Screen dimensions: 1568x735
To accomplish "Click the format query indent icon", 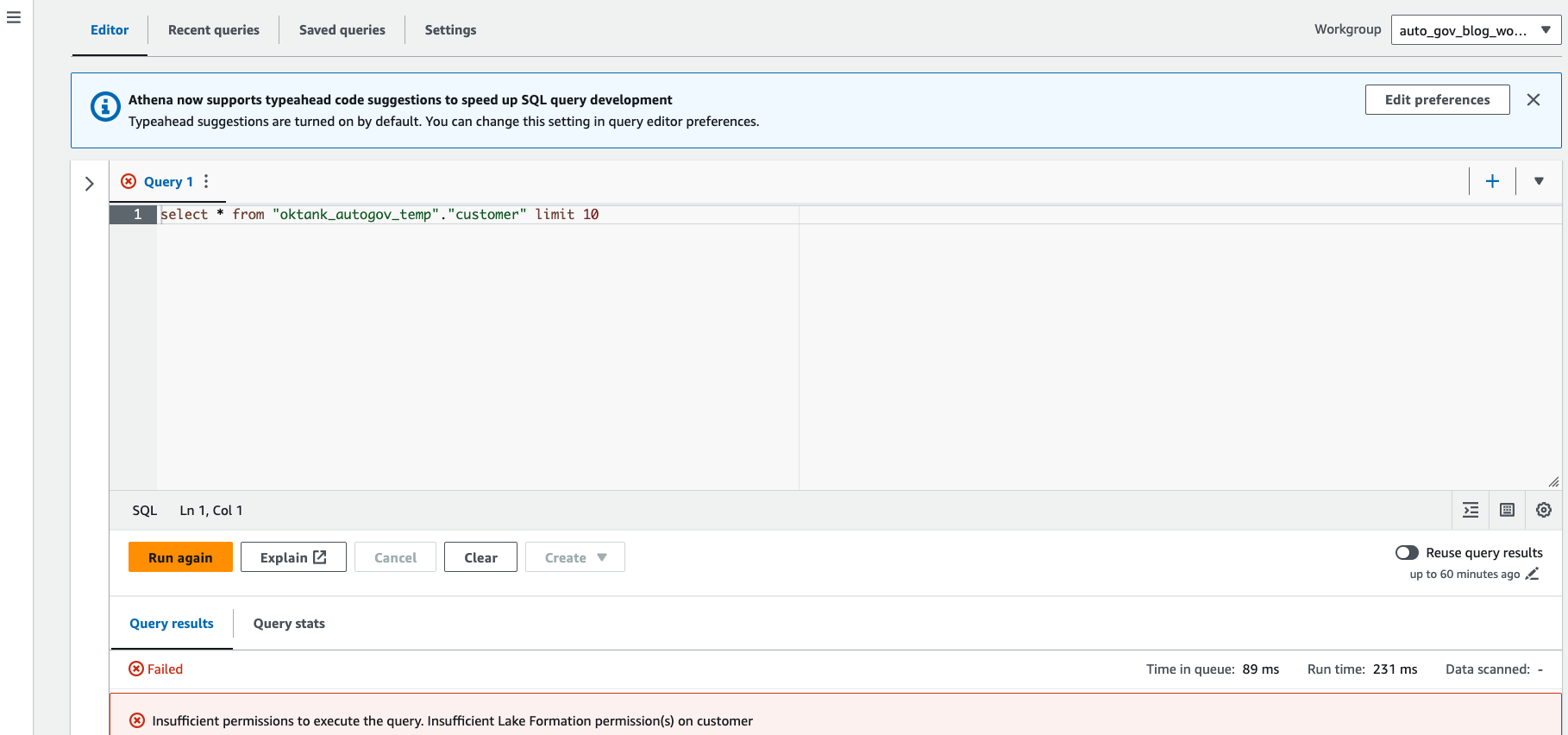I will click(x=1471, y=510).
